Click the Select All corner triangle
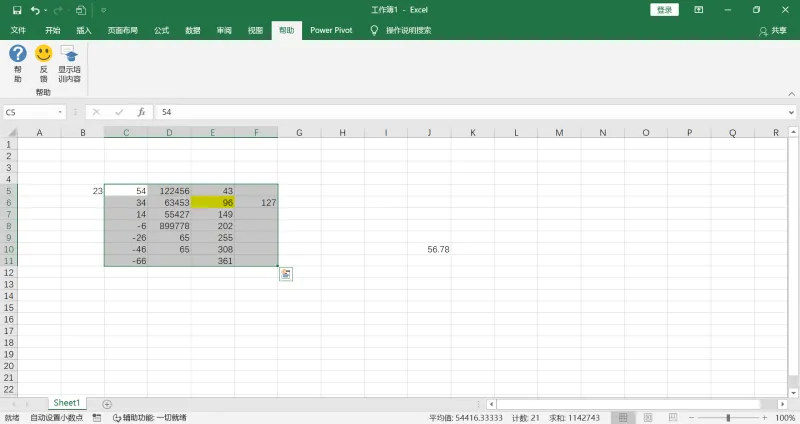 [x=10, y=133]
